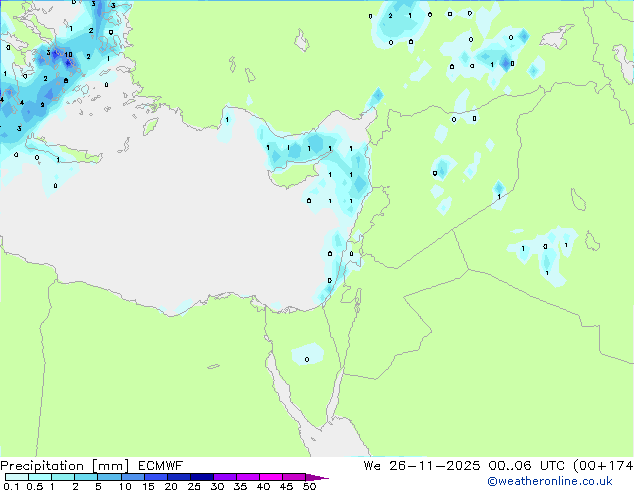Click the bright magenta 40–45 mm legend box
The width and height of the screenshot is (634, 490).
pyautogui.click(x=271, y=477)
